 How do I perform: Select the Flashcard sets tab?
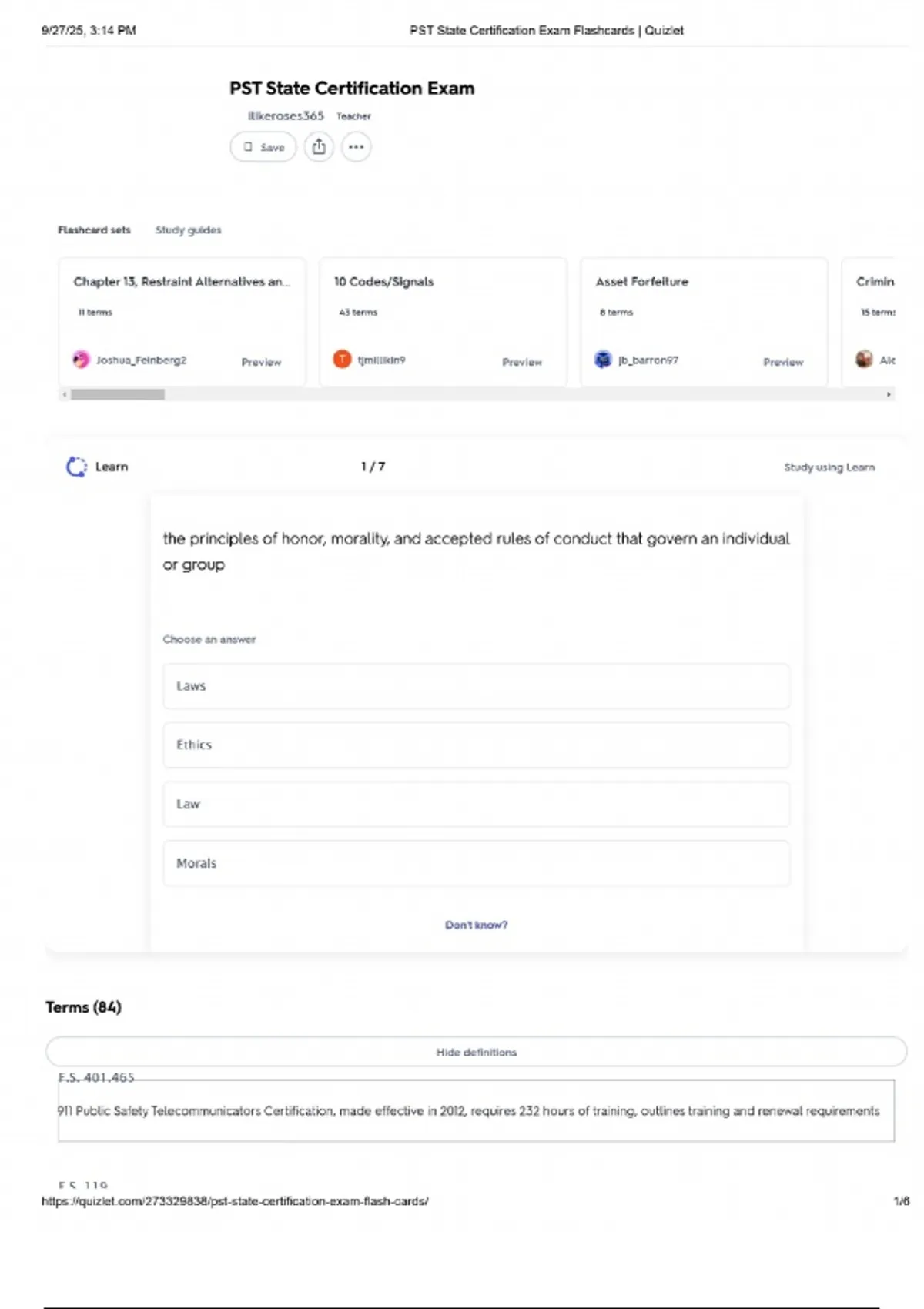tap(94, 229)
